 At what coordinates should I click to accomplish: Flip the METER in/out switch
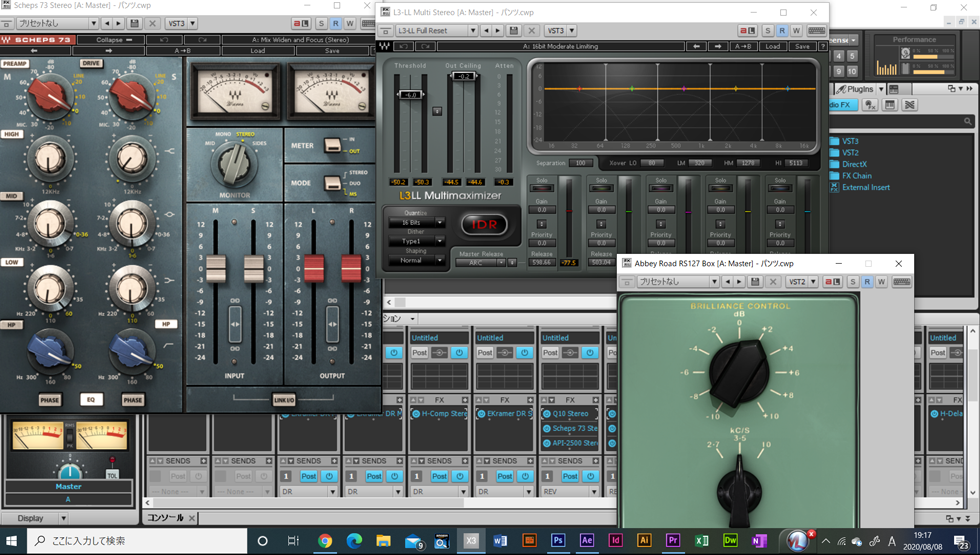(x=332, y=145)
